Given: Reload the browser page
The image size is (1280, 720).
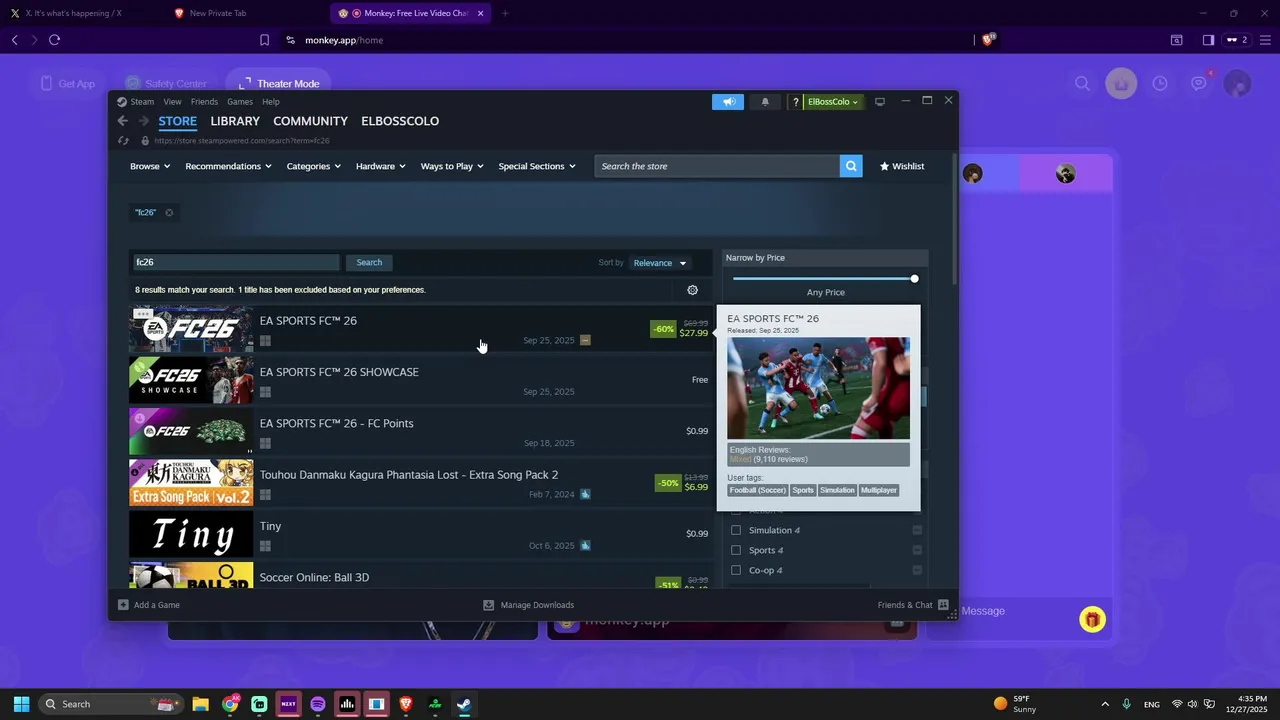Looking at the screenshot, I should 54,40.
